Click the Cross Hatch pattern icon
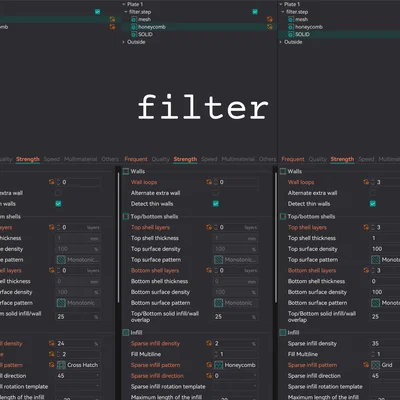This screenshot has width=400, height=400. coord(61,365)
